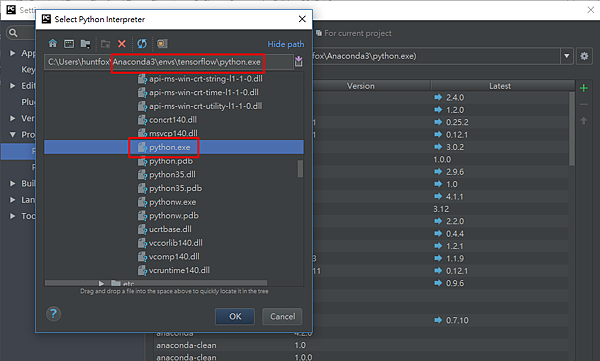Jump to Desktop directory icon
Viewport: 600px width, 361px height.
click(x=69, y=44)
